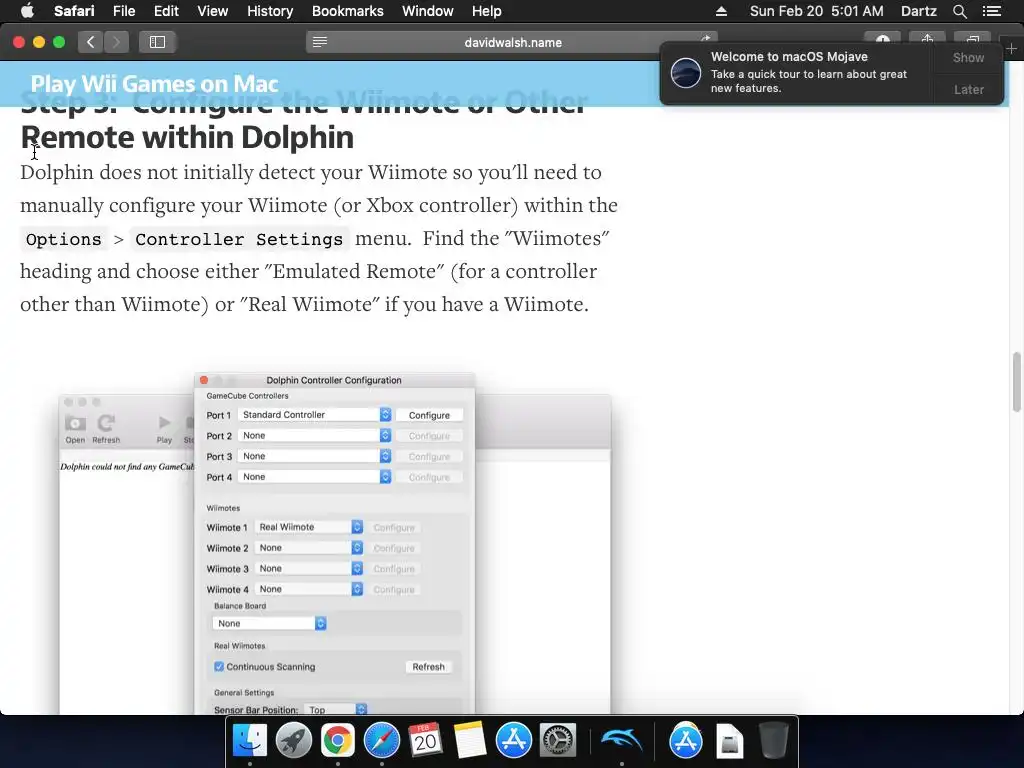Open Reader view icon in address bar
1024x768 pixels.
[319, 42]
